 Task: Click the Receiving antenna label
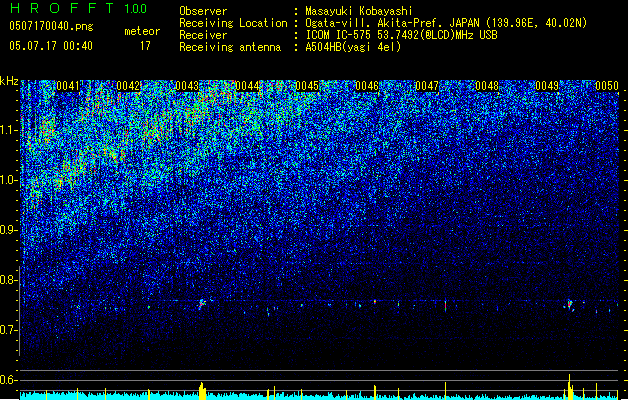[x=230, y=47]
